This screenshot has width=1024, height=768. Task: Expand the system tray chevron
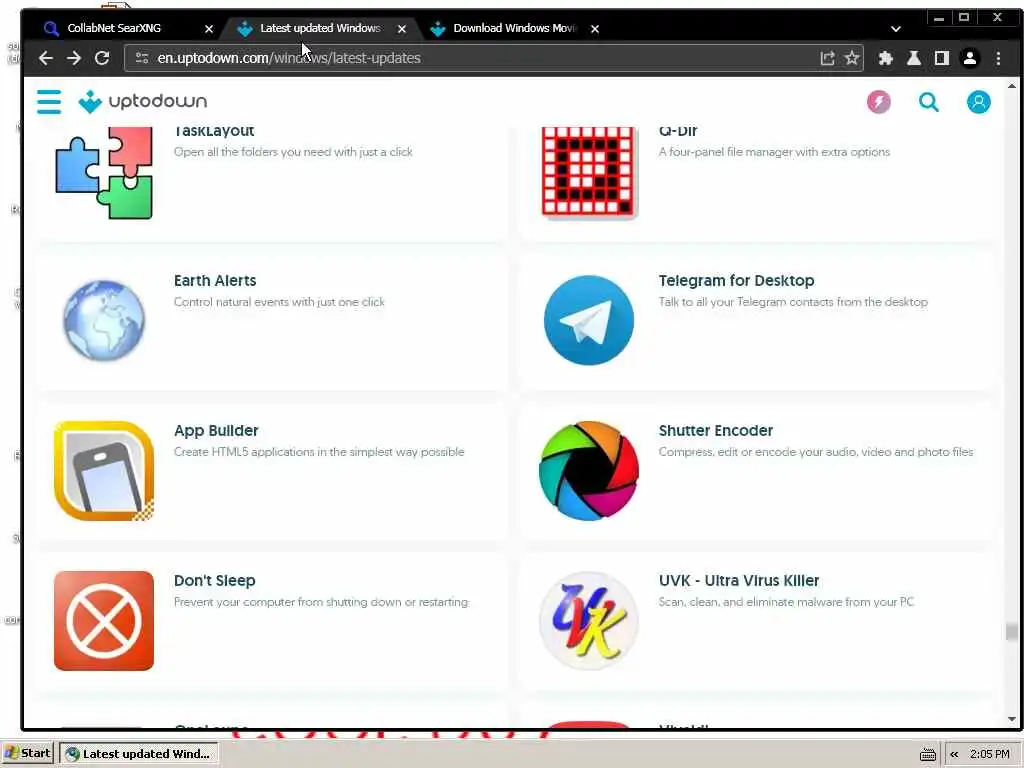(x=954, y=754)
